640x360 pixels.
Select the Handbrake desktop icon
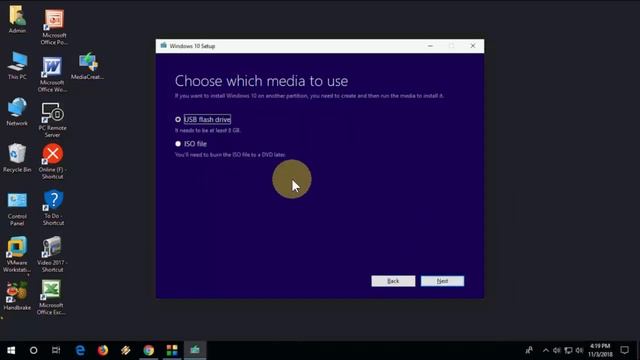17,296
